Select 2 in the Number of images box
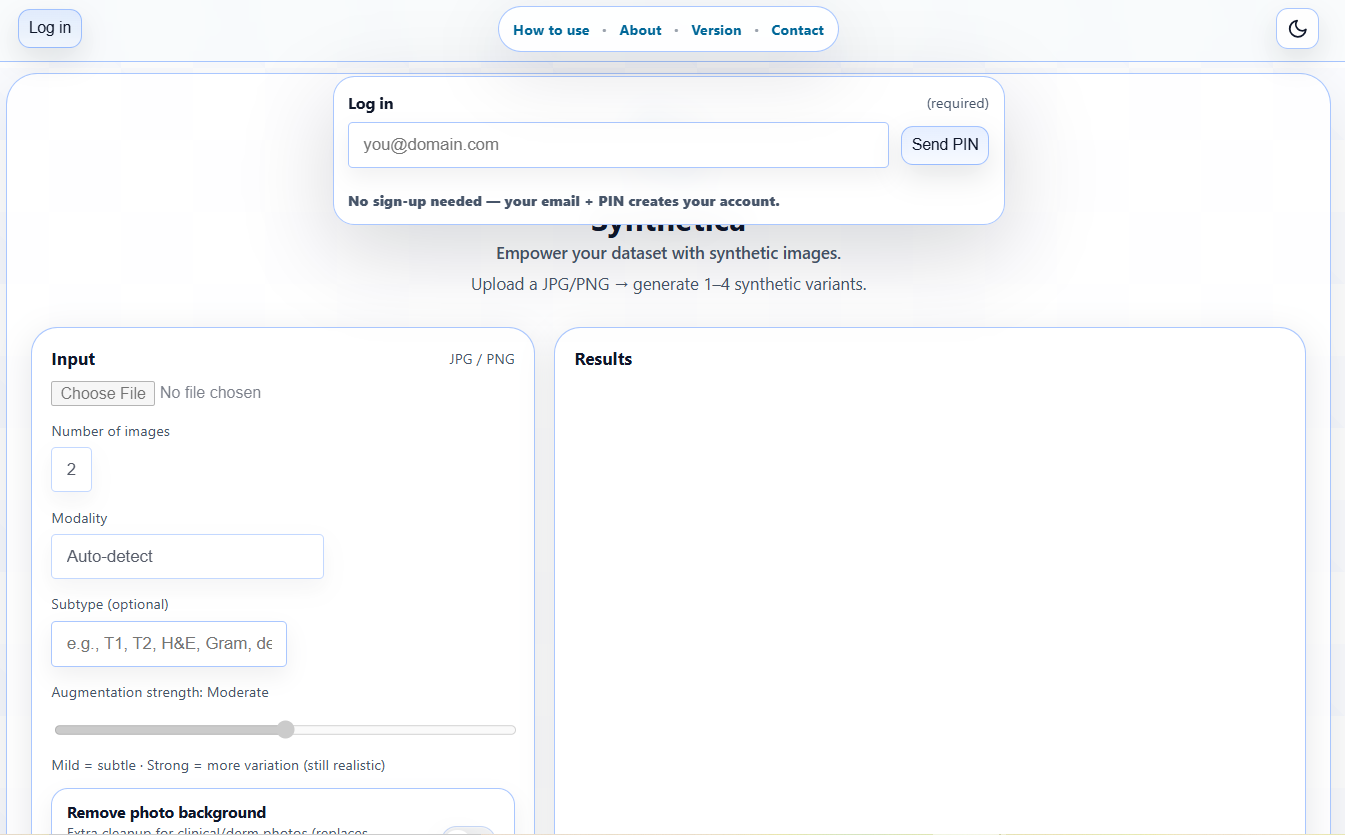This screenshot has height=835, width=1345. coord(71,469)
